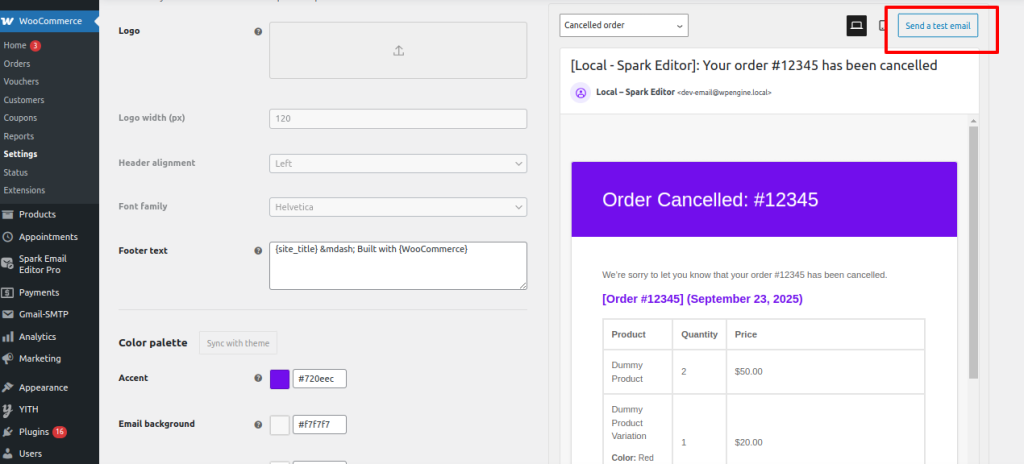Click the purple Accent color swatch
1024x464 pixels.
pos(280,379)
